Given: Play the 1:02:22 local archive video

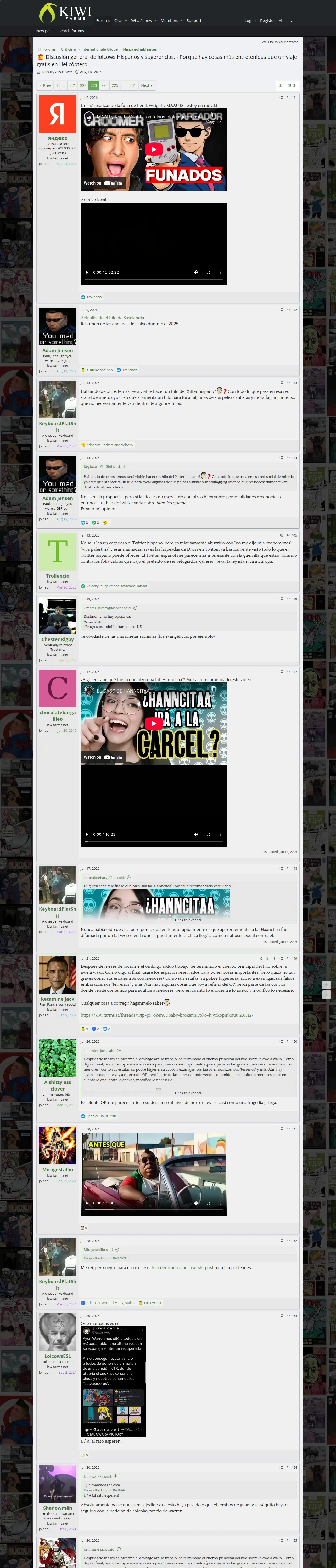Looking at the screenshot, I should pyautogui.click(x=87, y=272).
